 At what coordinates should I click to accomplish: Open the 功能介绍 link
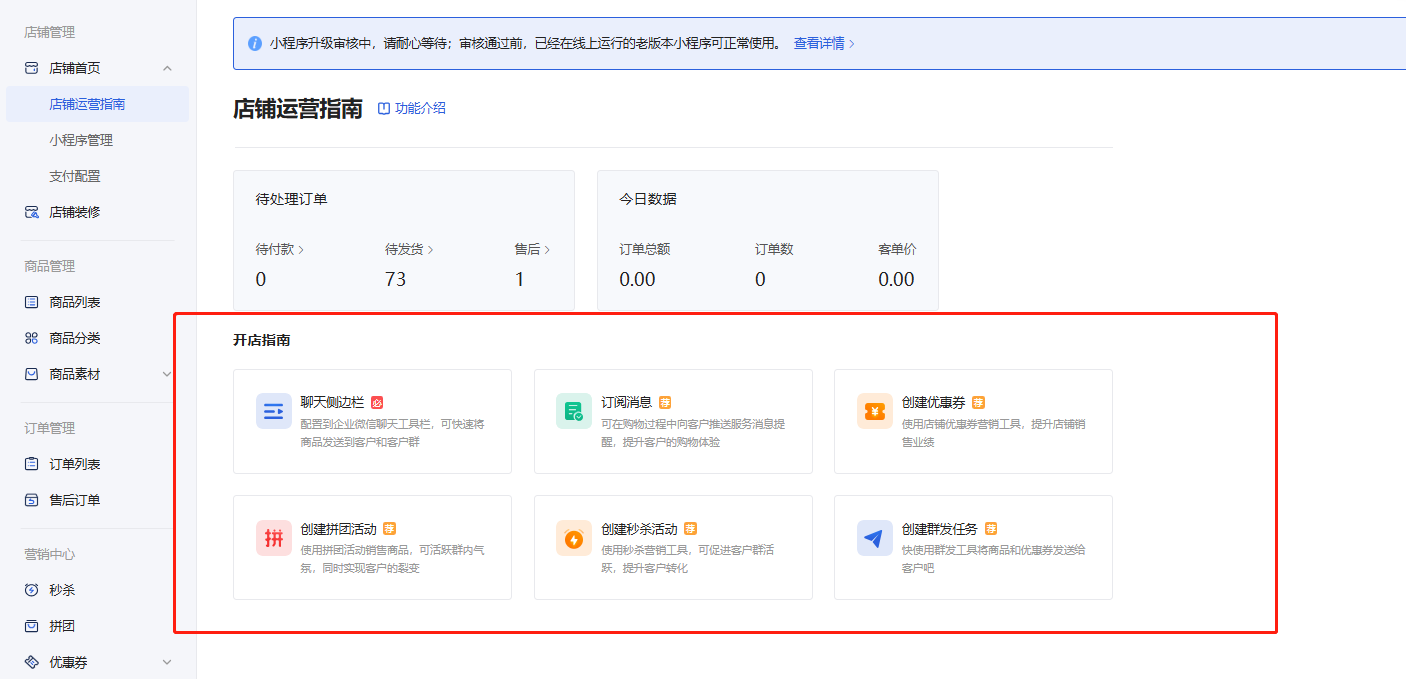click(x=420, y=109)
